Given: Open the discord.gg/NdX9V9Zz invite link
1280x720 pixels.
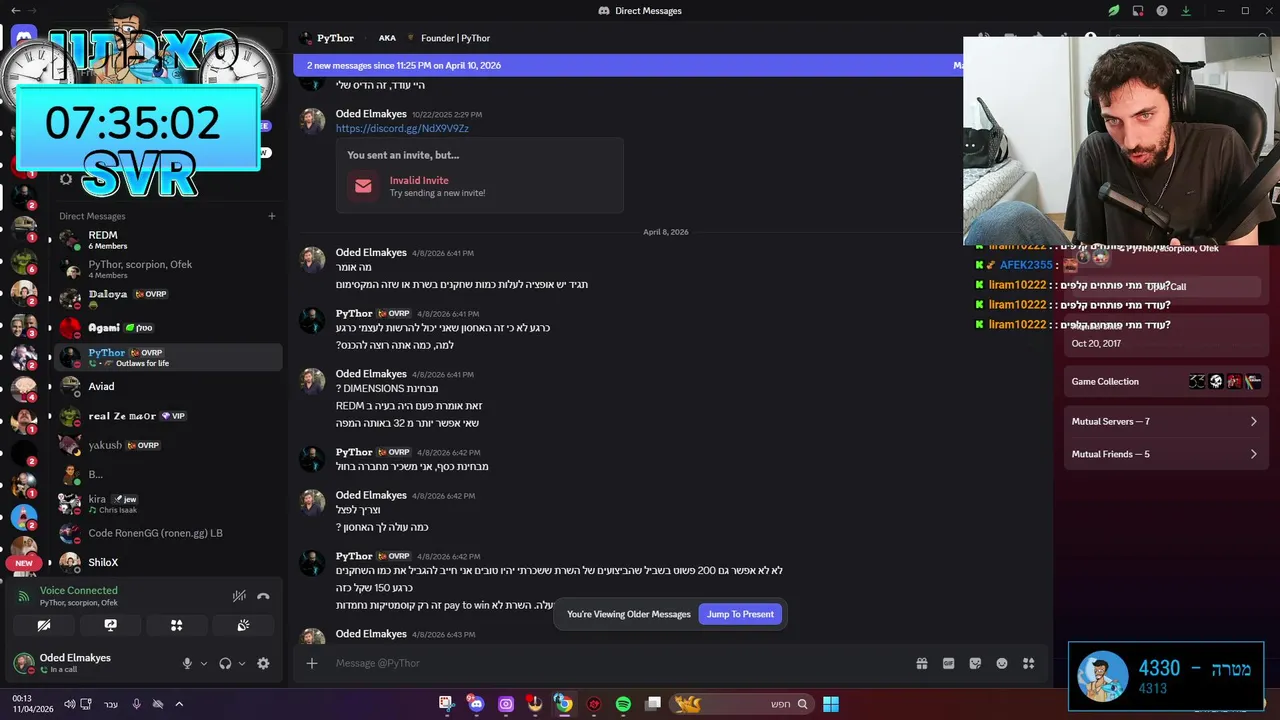Looking at the screenshot, I should click(x=402, y=128).
